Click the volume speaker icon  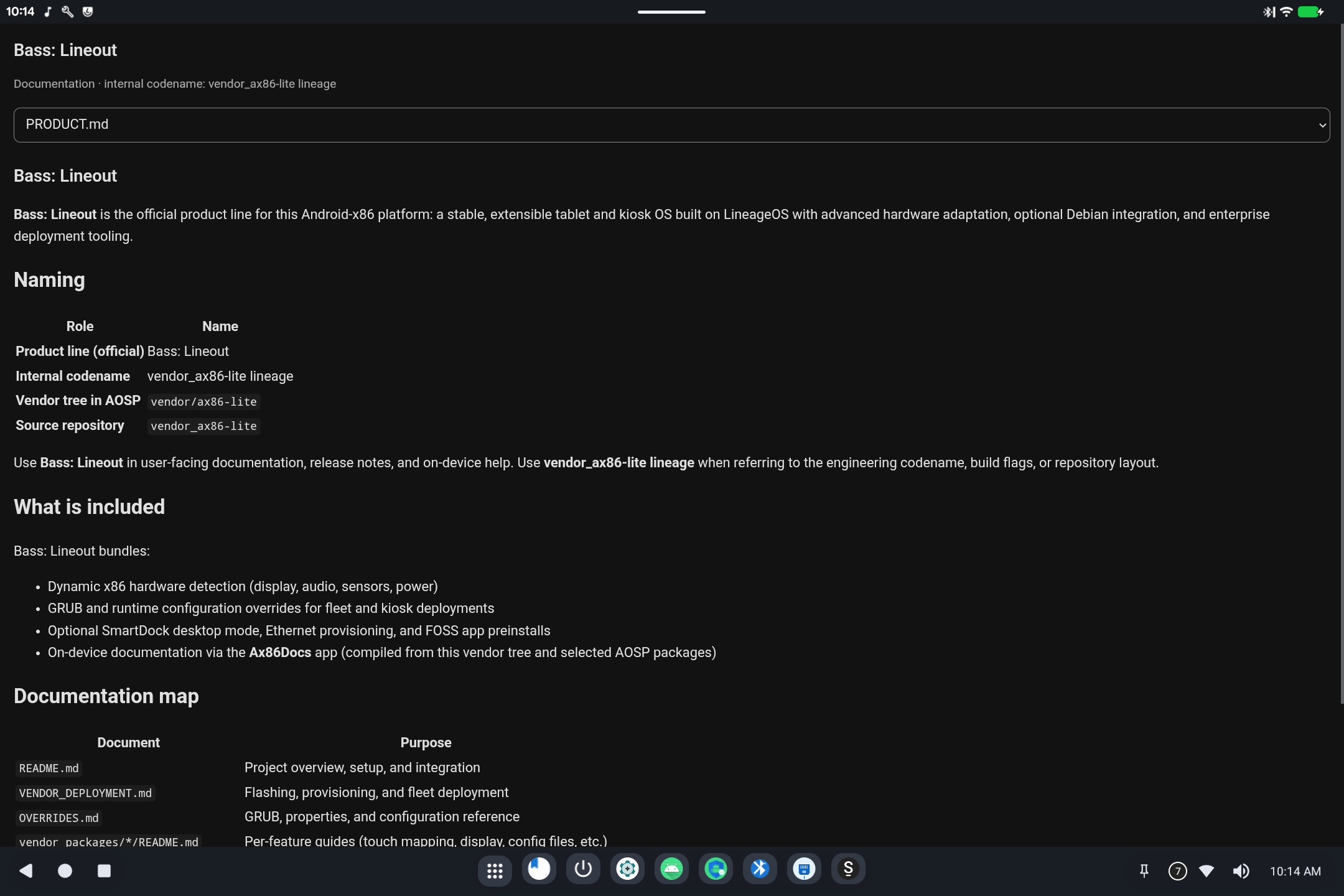click(x=1241, y=871)
